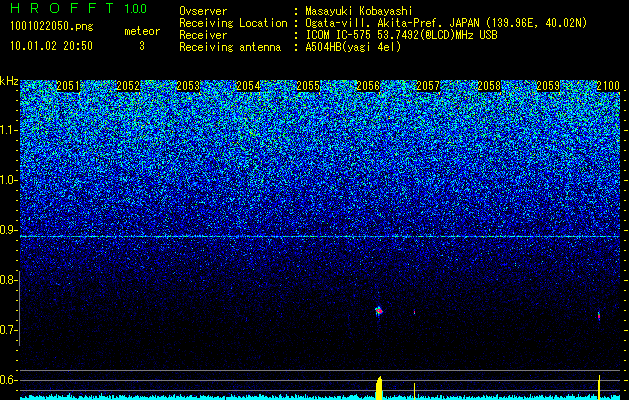Click the 'Receiving antenna' label
Image resolution: width=629 pixels, height=400 pixels.
pos(230,47)
